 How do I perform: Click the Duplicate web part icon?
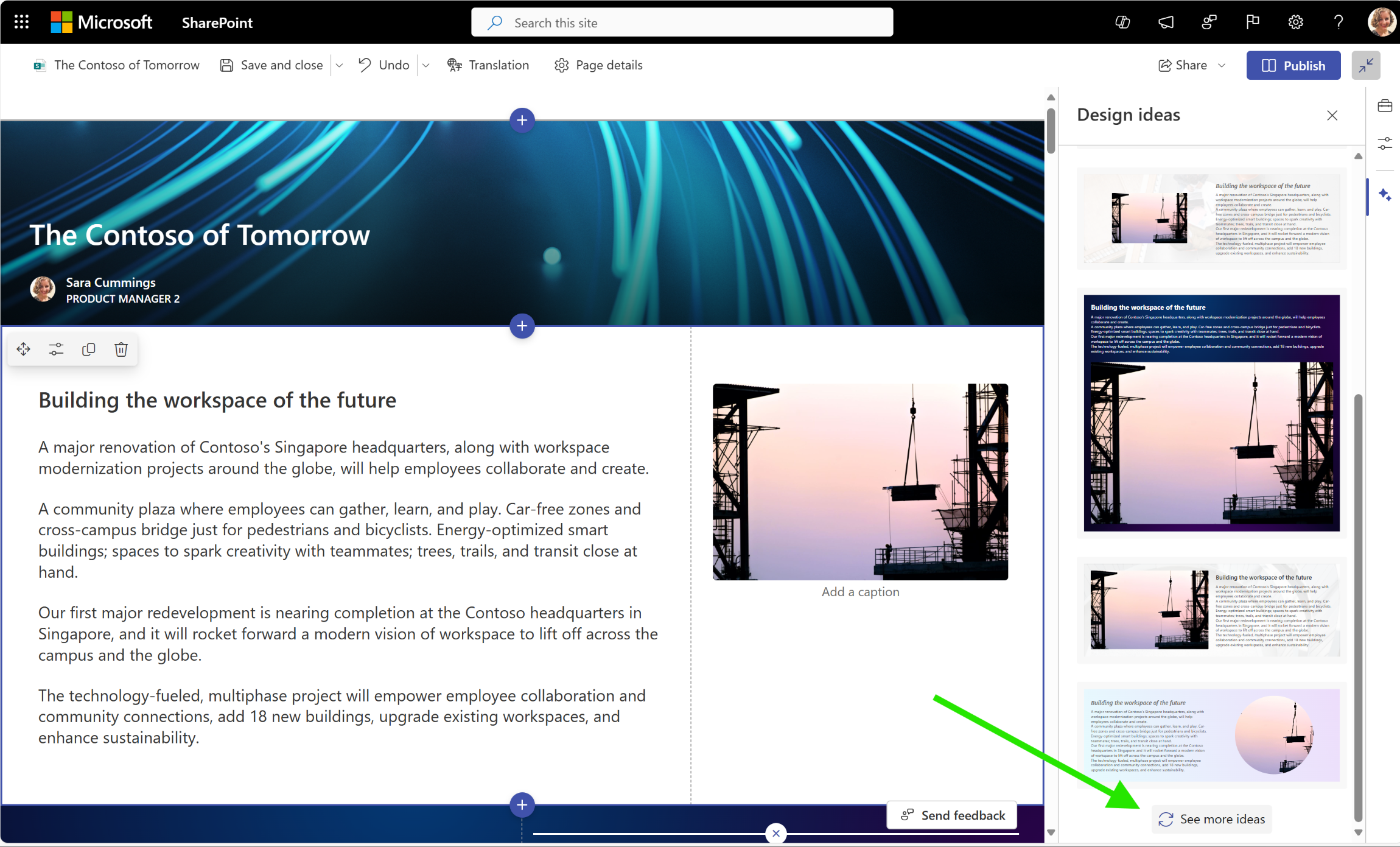pyautogui.click(x=89, y=349)
